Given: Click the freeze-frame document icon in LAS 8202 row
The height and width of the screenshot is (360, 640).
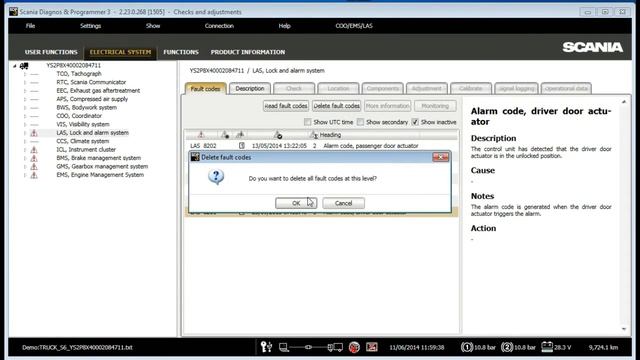Looking at the screenshot, I should [x=242, y=146].
